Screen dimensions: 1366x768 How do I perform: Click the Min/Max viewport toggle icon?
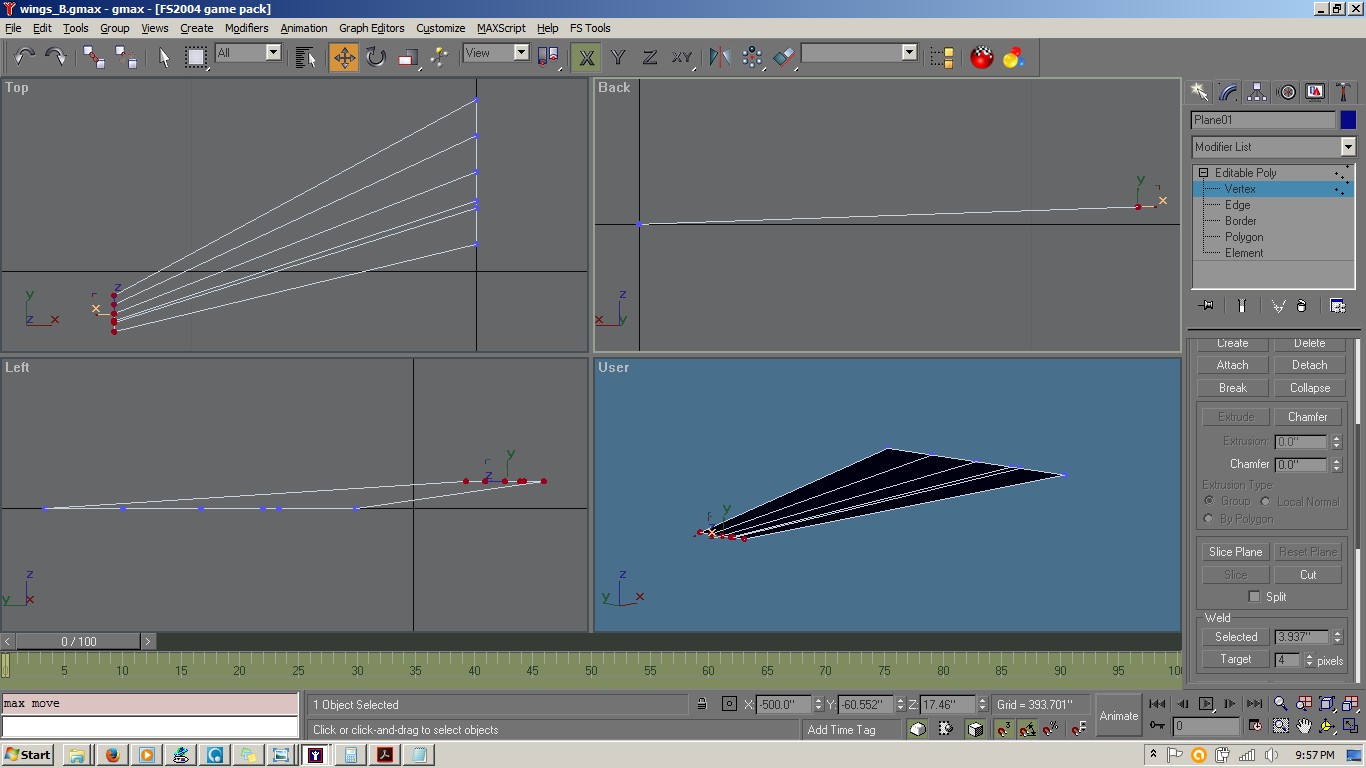[x=1351, y=726]
